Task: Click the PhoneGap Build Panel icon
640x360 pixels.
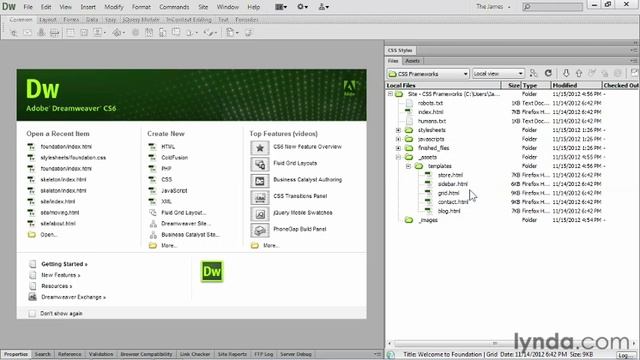Action: [x=260, y=231]
